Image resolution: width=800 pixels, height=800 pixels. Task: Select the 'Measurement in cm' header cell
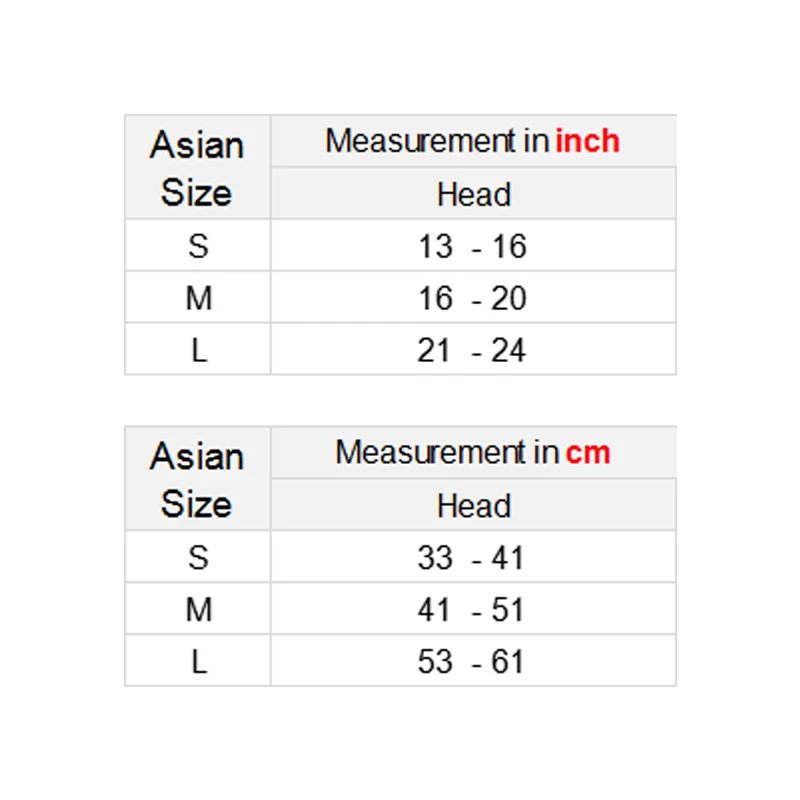tap(473, 453)
